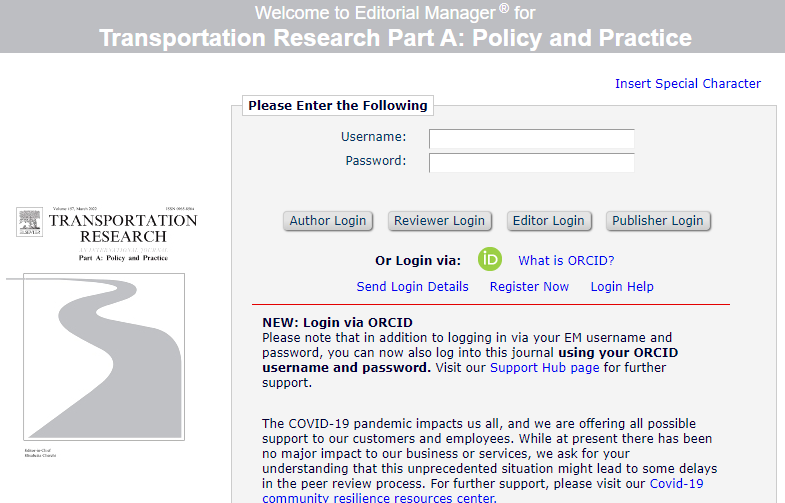Open the Insert Special Character link
This screenshot has width=785, height=503.
tap(687, 84)
